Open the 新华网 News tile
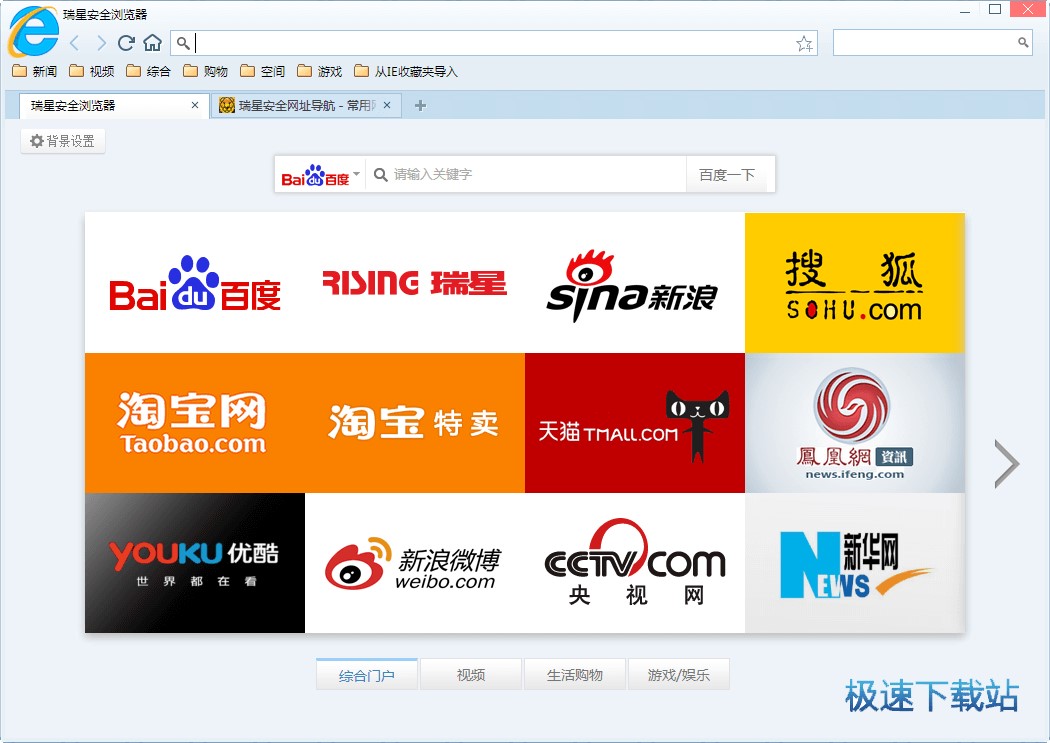The image size is (1050, 743). pos(855,563)
